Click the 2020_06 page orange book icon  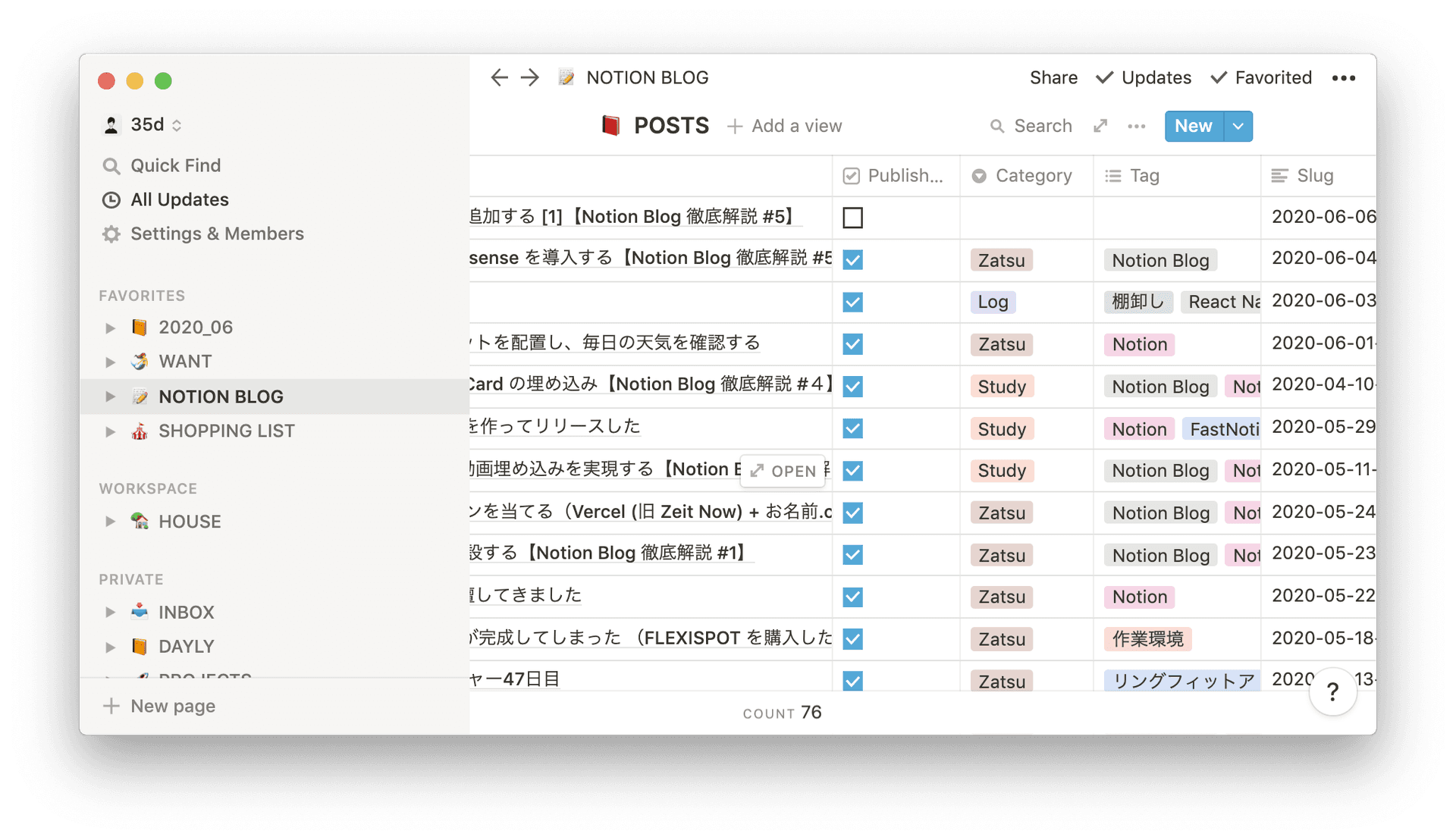point(140,328)
